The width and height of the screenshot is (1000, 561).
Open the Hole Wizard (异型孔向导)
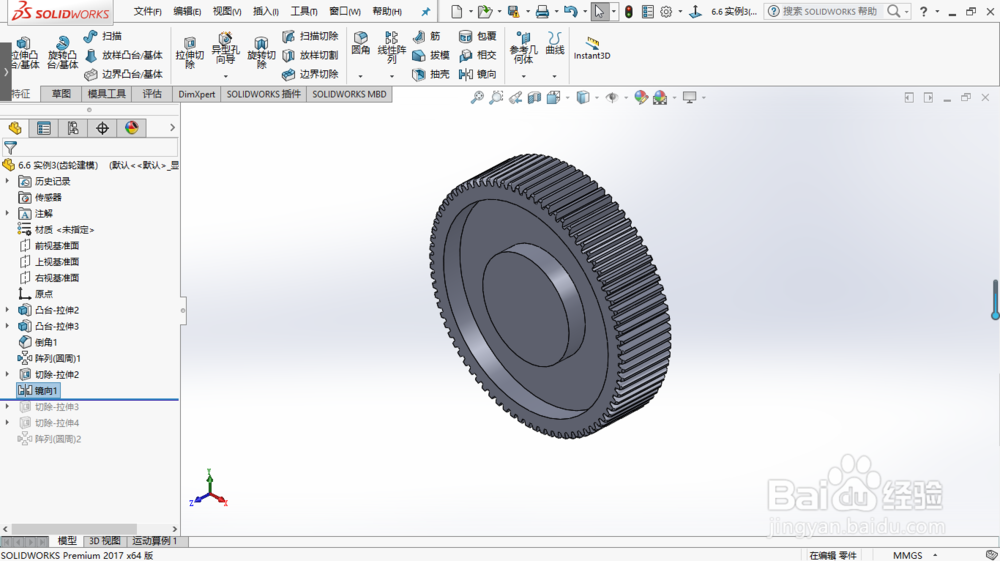pos(225,48)
